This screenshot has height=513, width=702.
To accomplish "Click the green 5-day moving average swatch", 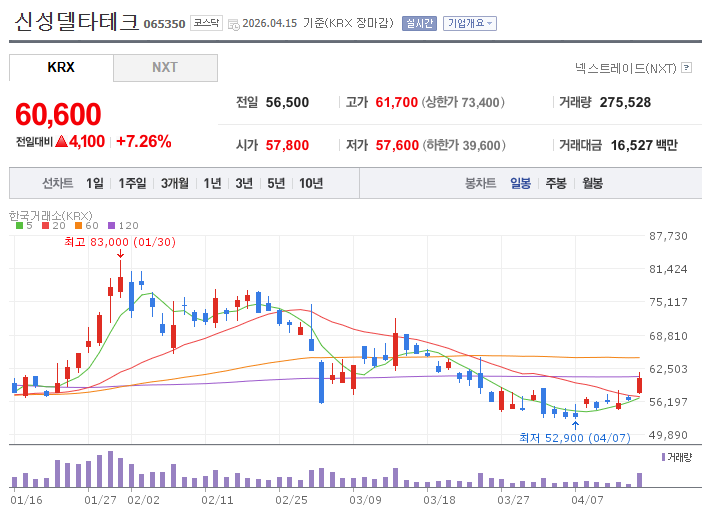I will 19,226.
